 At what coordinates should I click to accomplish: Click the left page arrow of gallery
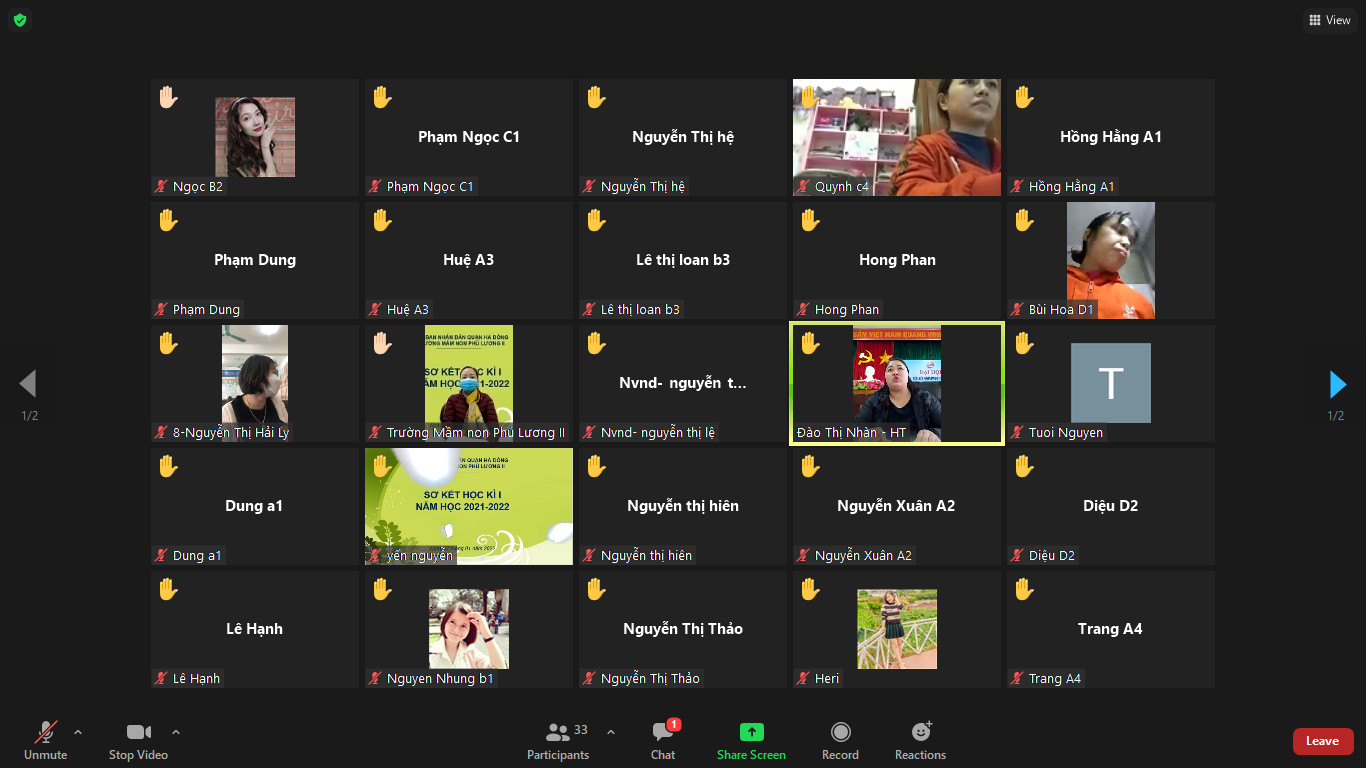[x=28, y=384]
